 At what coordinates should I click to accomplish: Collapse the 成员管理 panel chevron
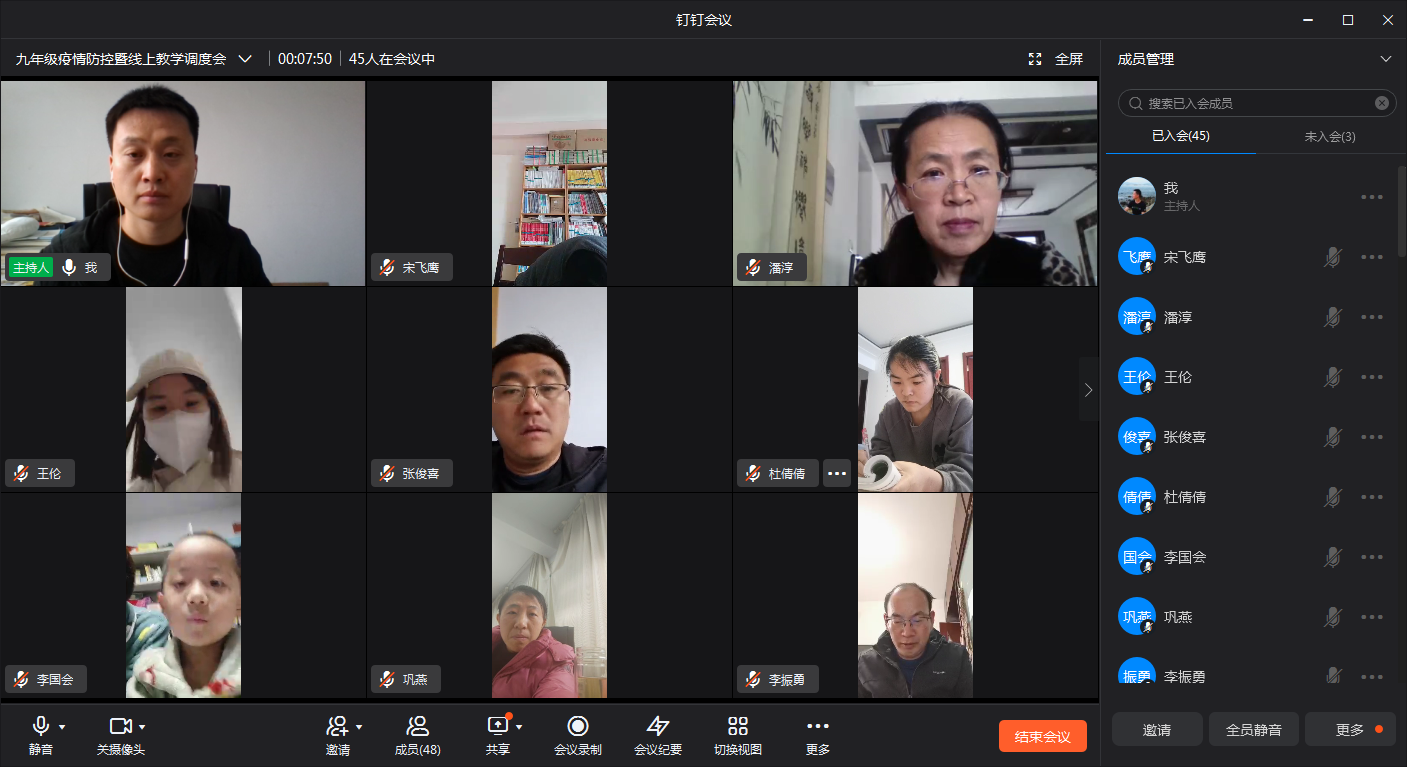[1385, 59]
